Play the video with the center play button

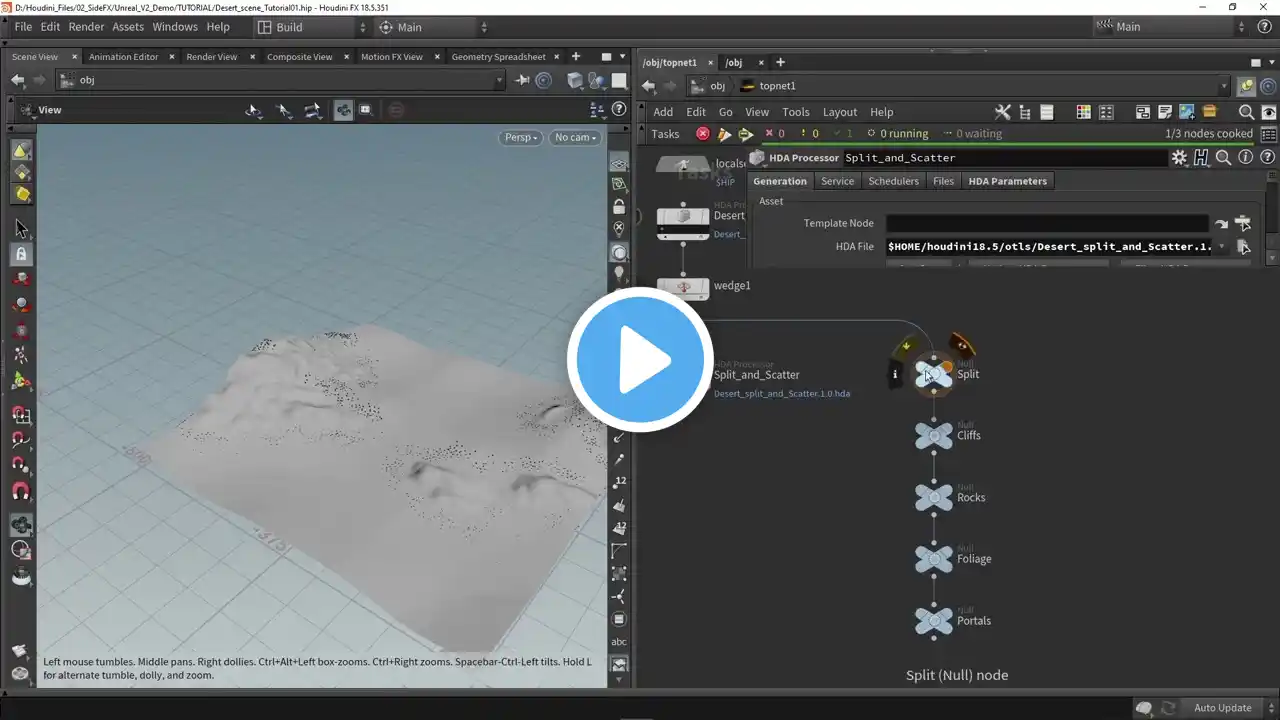[640, 360]
